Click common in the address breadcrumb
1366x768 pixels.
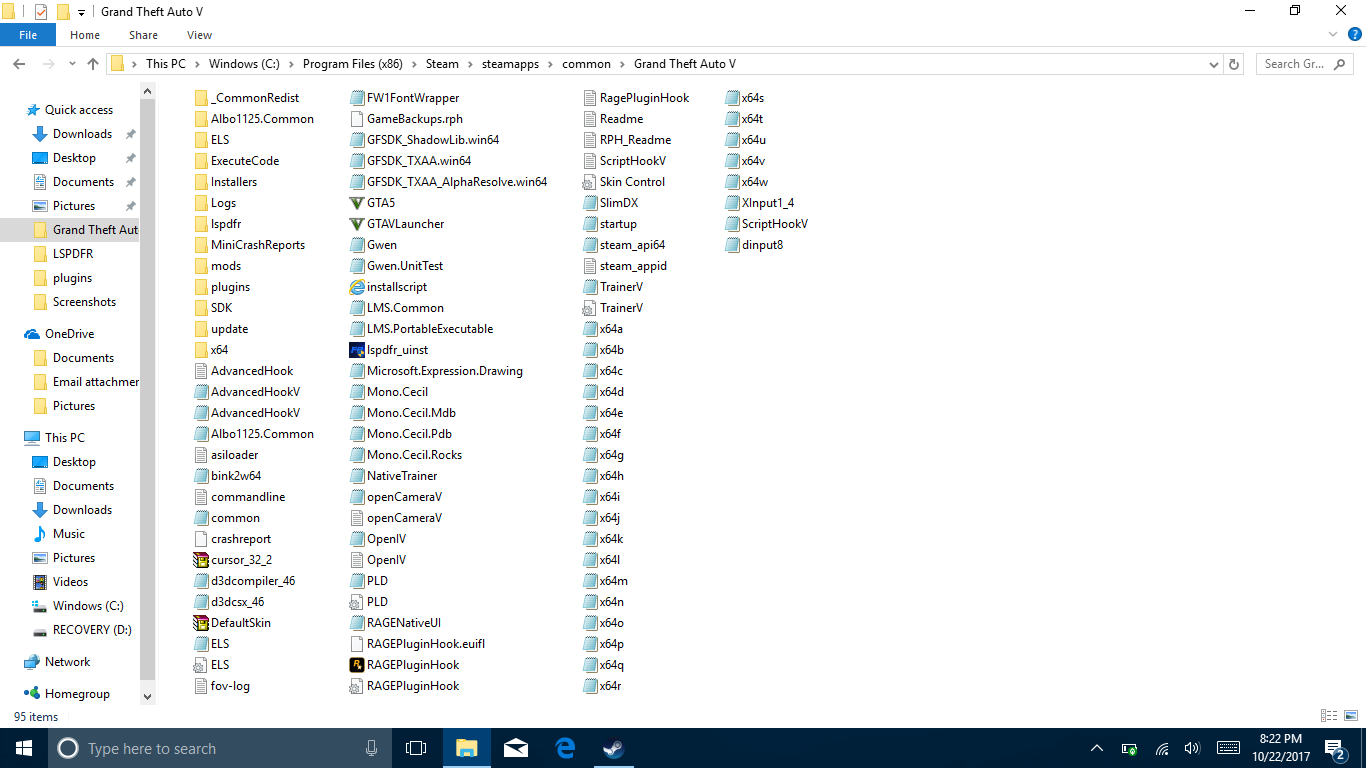586,64
